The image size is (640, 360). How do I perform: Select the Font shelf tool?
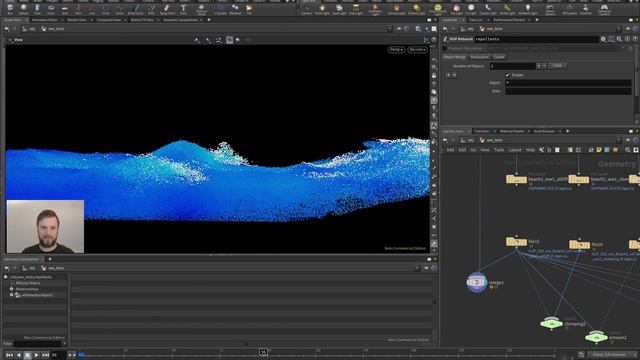183,9
